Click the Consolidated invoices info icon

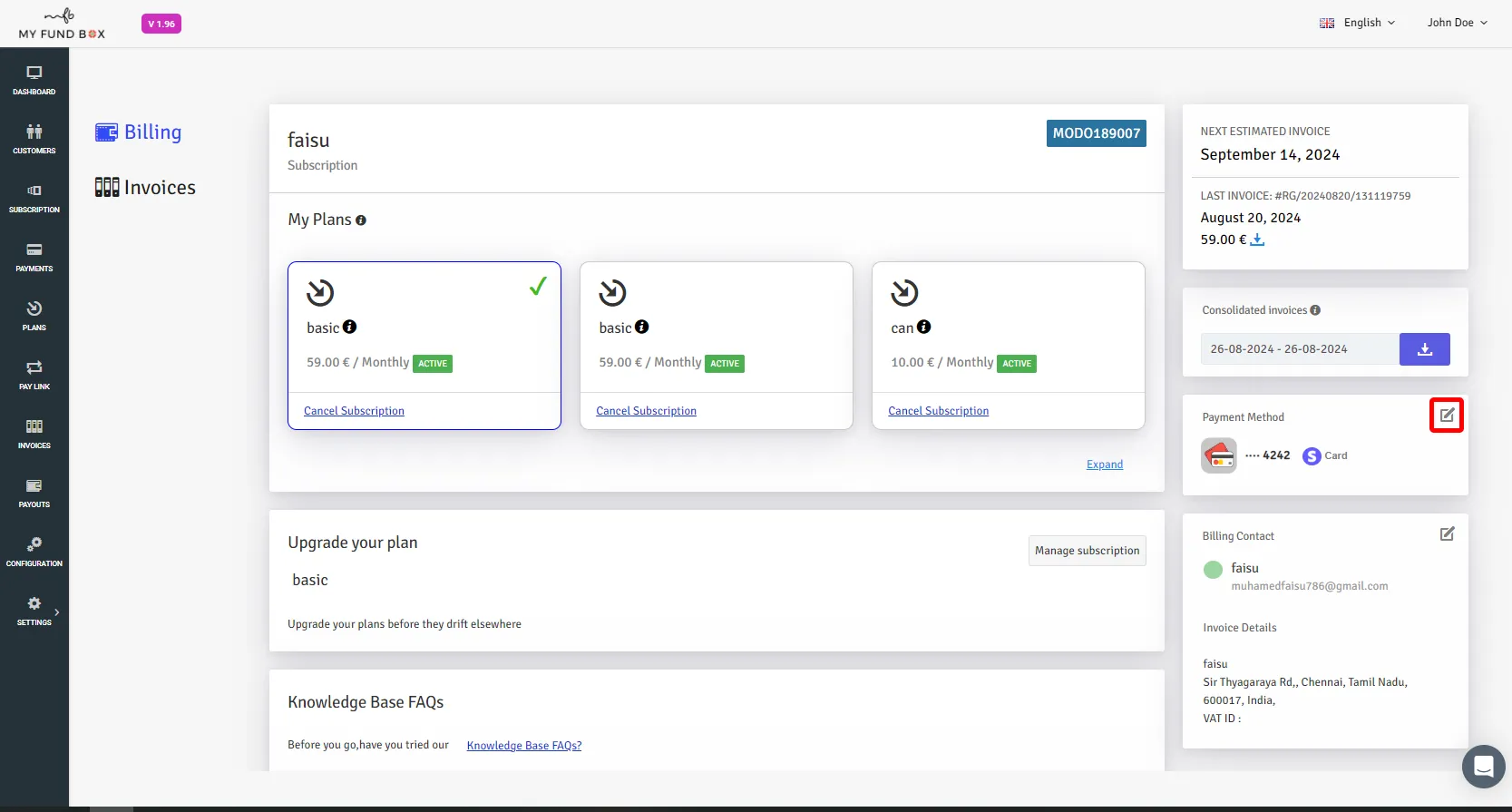tap(1315, 310)
